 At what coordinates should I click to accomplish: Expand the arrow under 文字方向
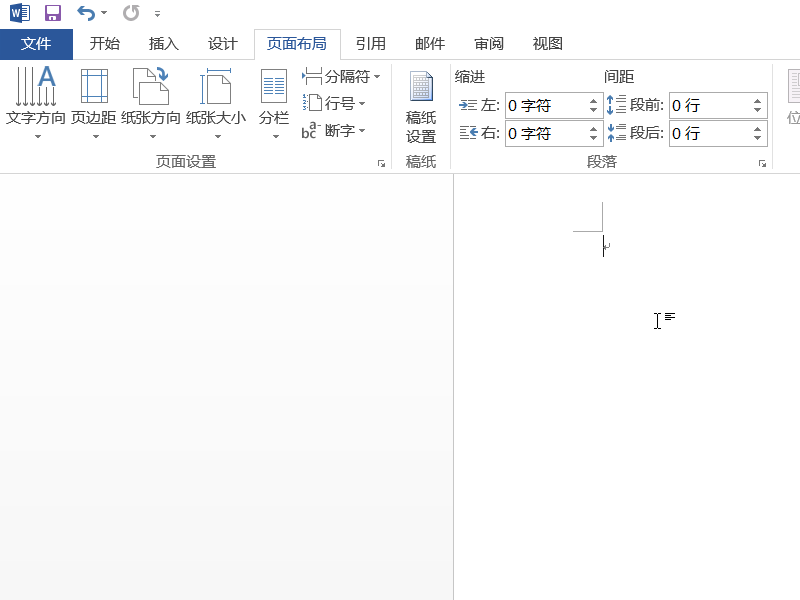pyautogui.click(x=38, y=137)
